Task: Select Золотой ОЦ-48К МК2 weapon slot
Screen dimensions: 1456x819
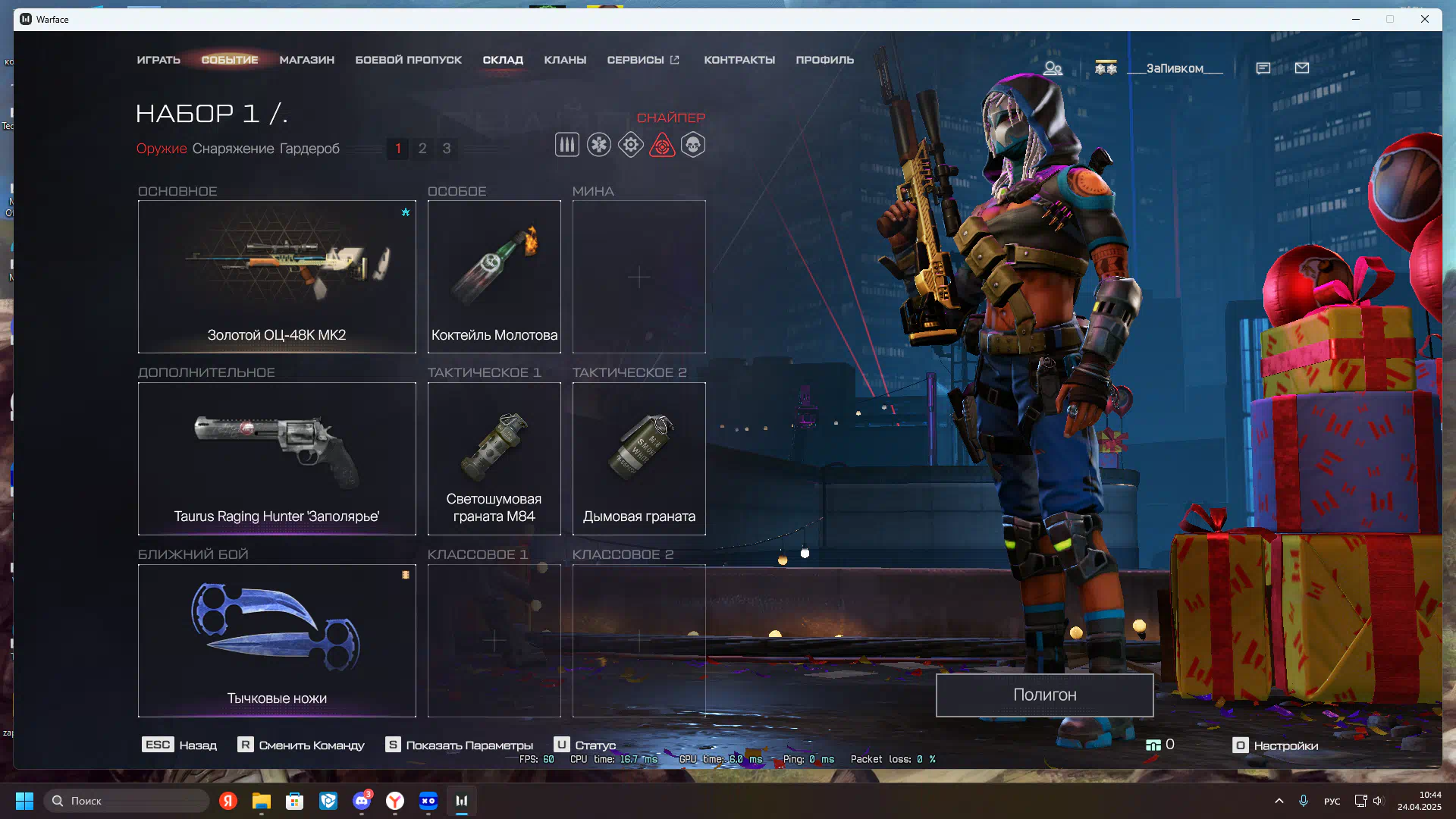Action: 277,277
